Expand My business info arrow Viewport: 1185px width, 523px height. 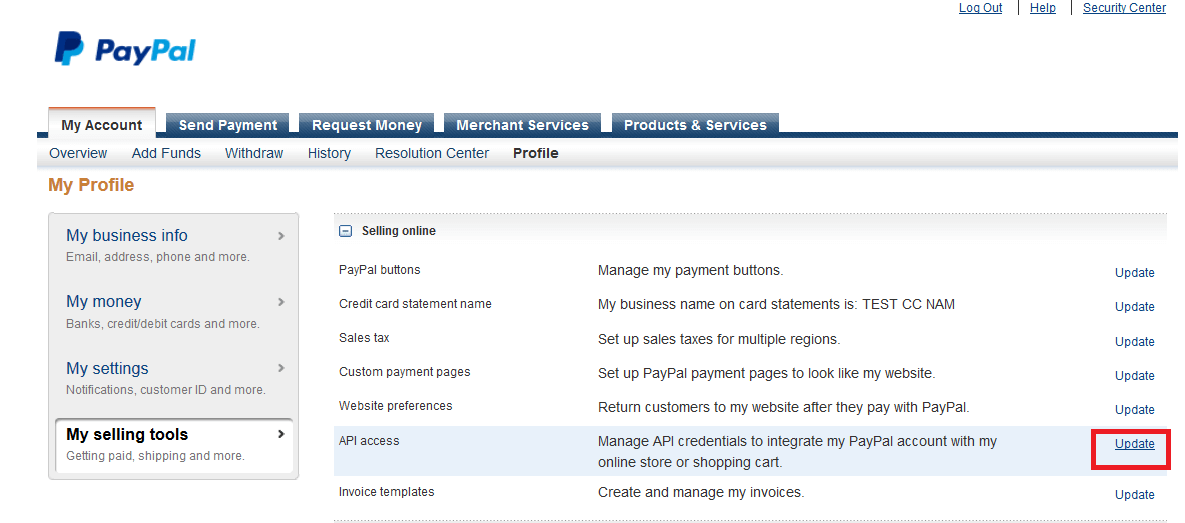(x=281, y=236)
